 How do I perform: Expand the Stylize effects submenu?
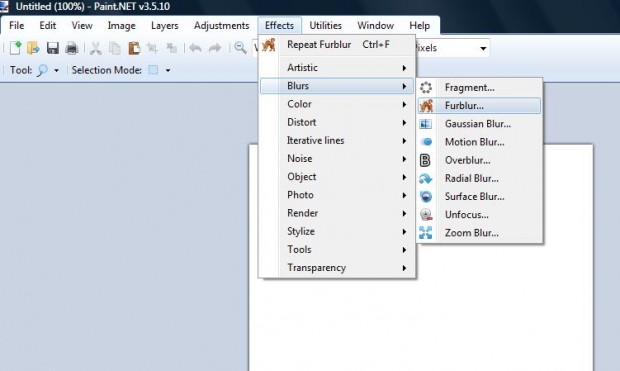click(x=337, y=231)
